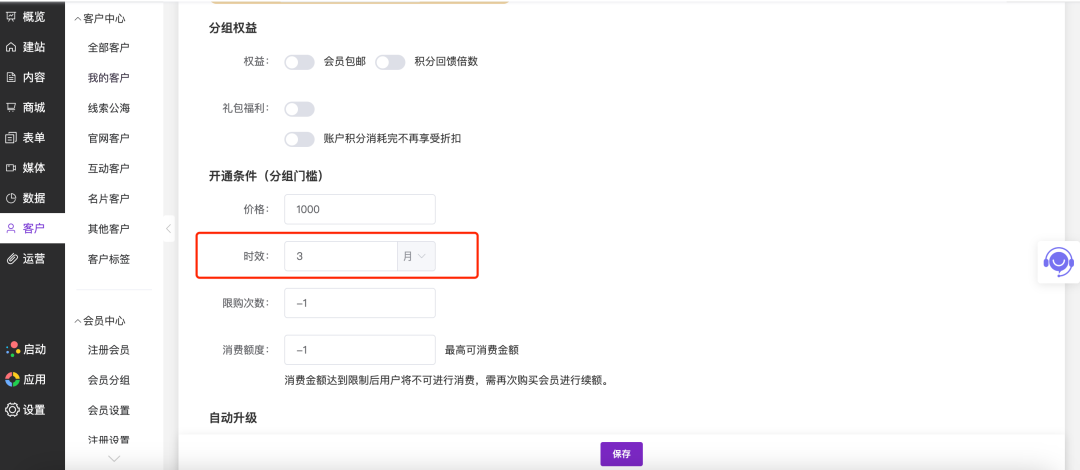The height and width of the screenshot is (470, 1080).
Task: Click the 客户 person icon
Action: [11, 228]
